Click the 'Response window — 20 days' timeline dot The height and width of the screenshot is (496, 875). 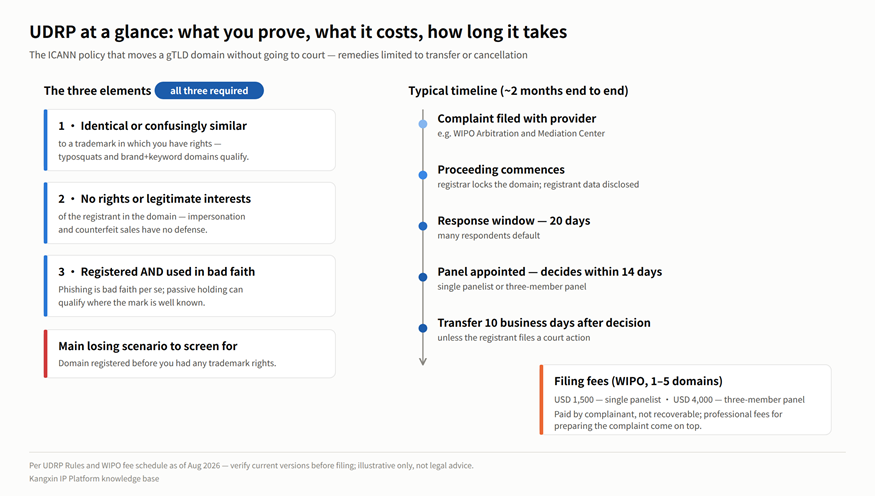coord(423,226)
